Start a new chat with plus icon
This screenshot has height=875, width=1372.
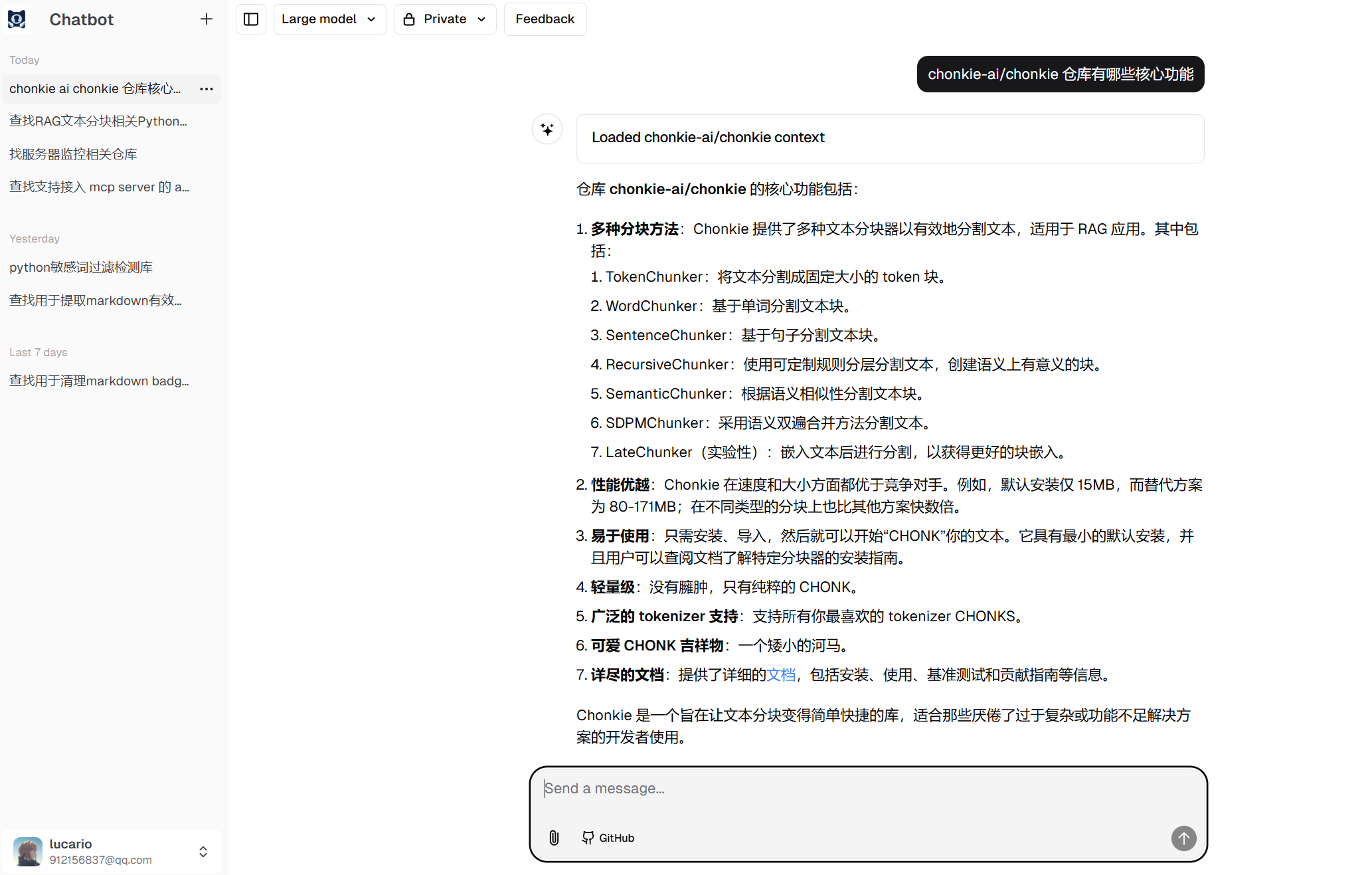(x=207, y=19)
